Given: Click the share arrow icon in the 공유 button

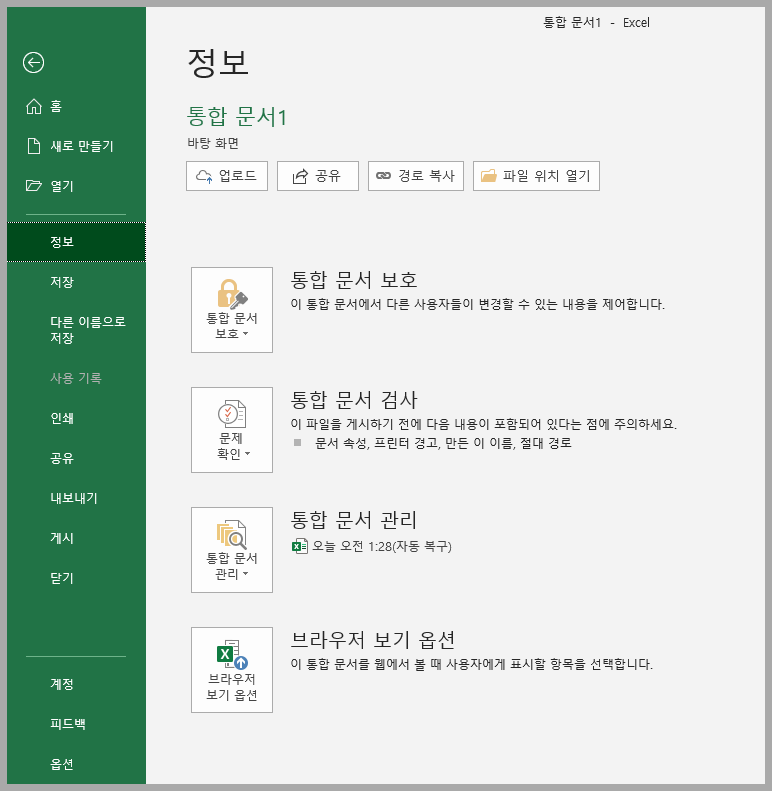Looking at the screenshot, I should click(300, 176).
